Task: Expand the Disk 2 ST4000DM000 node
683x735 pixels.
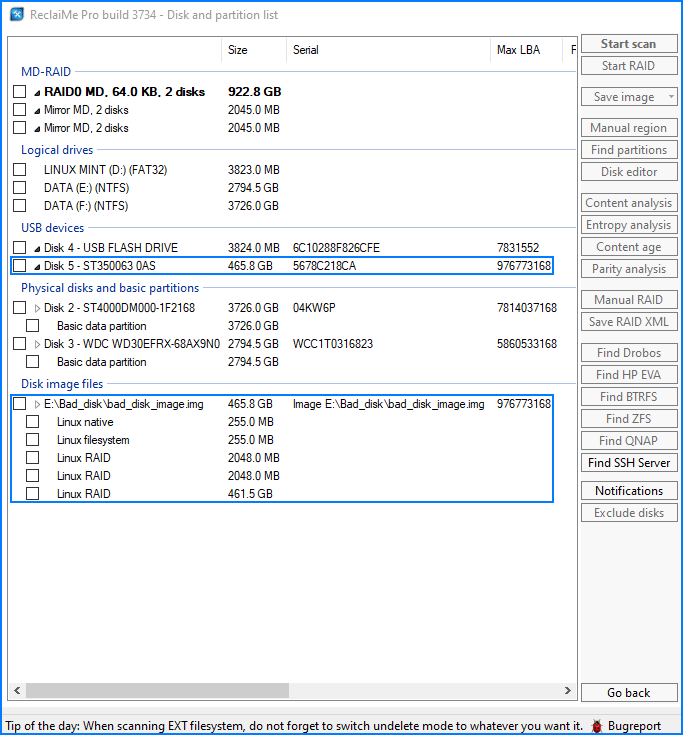Action: (37, 308)
